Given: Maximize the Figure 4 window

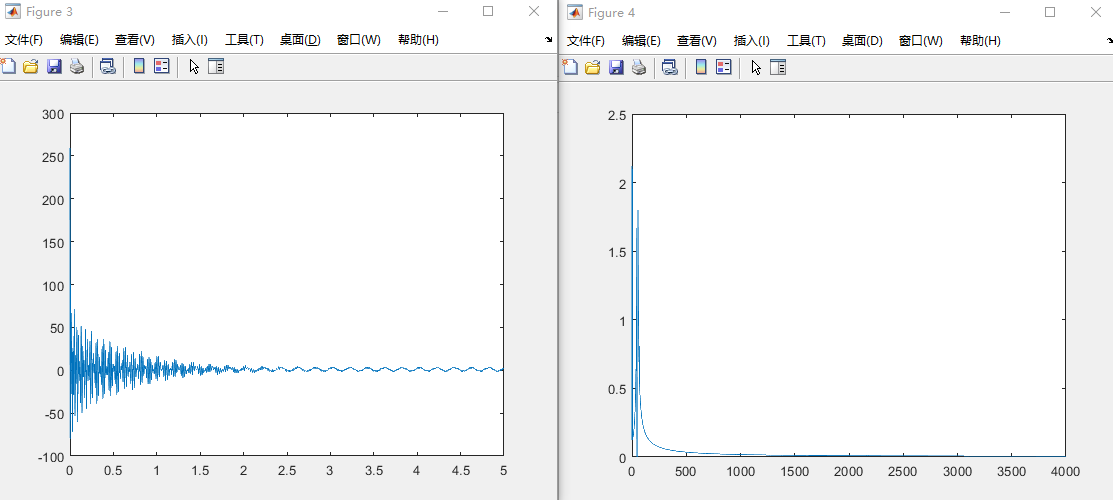Looking at the screenshot, I should (1050, 12).
